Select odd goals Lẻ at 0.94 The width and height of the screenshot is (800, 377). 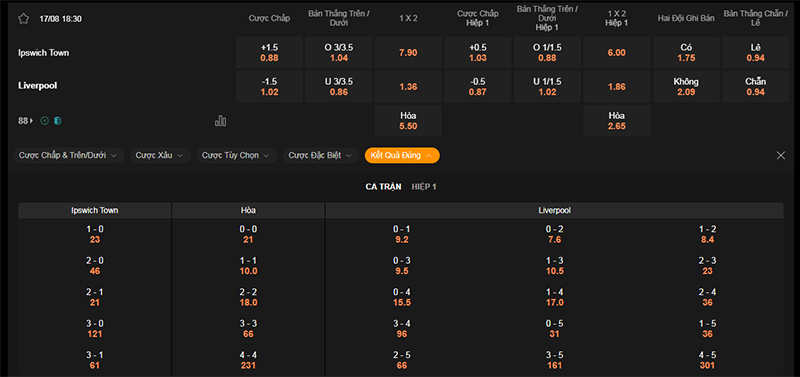coord(756,53)
